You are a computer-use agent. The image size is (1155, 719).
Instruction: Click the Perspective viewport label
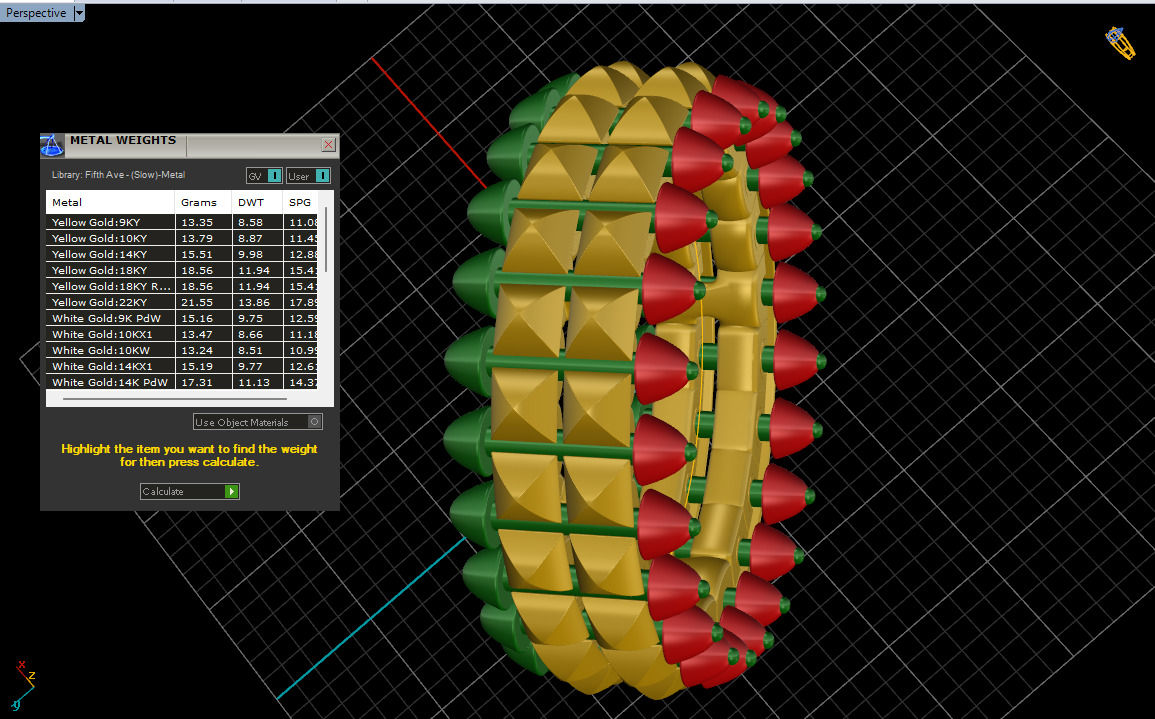click(36, 13)
